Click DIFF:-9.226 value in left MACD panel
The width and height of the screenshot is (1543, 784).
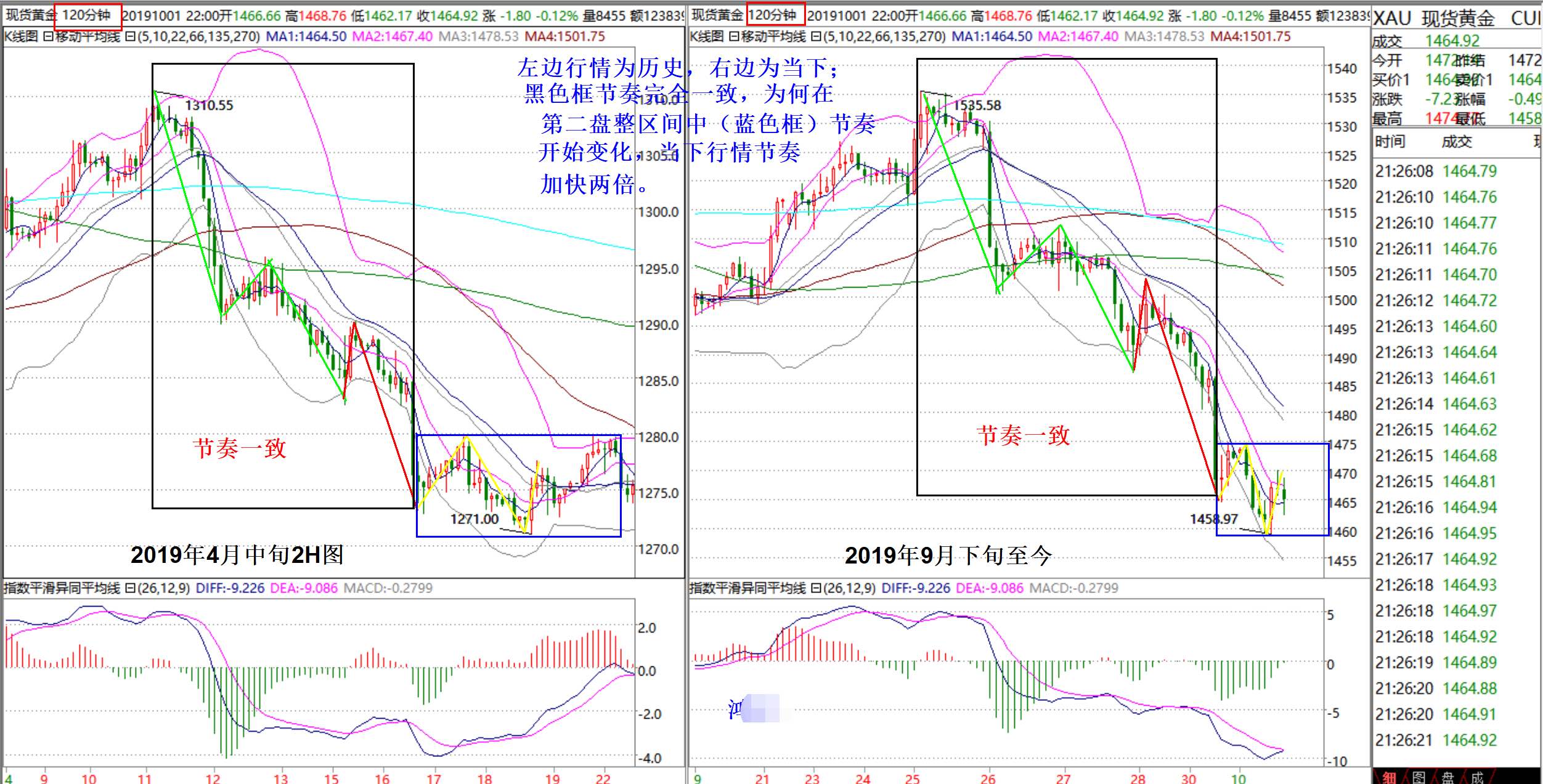coord(230,588)
